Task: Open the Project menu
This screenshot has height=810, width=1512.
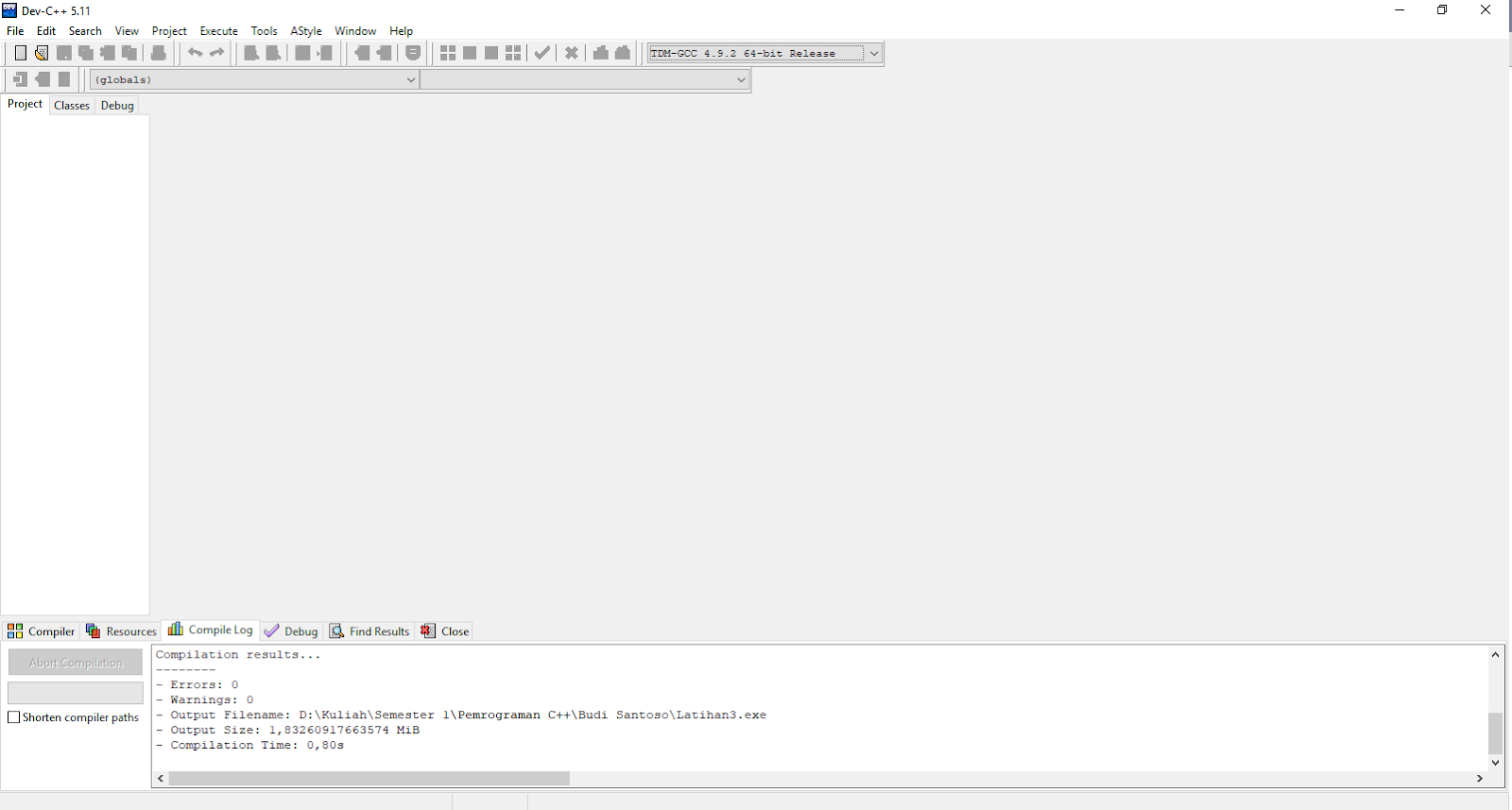Action: (x=169, y=30)
